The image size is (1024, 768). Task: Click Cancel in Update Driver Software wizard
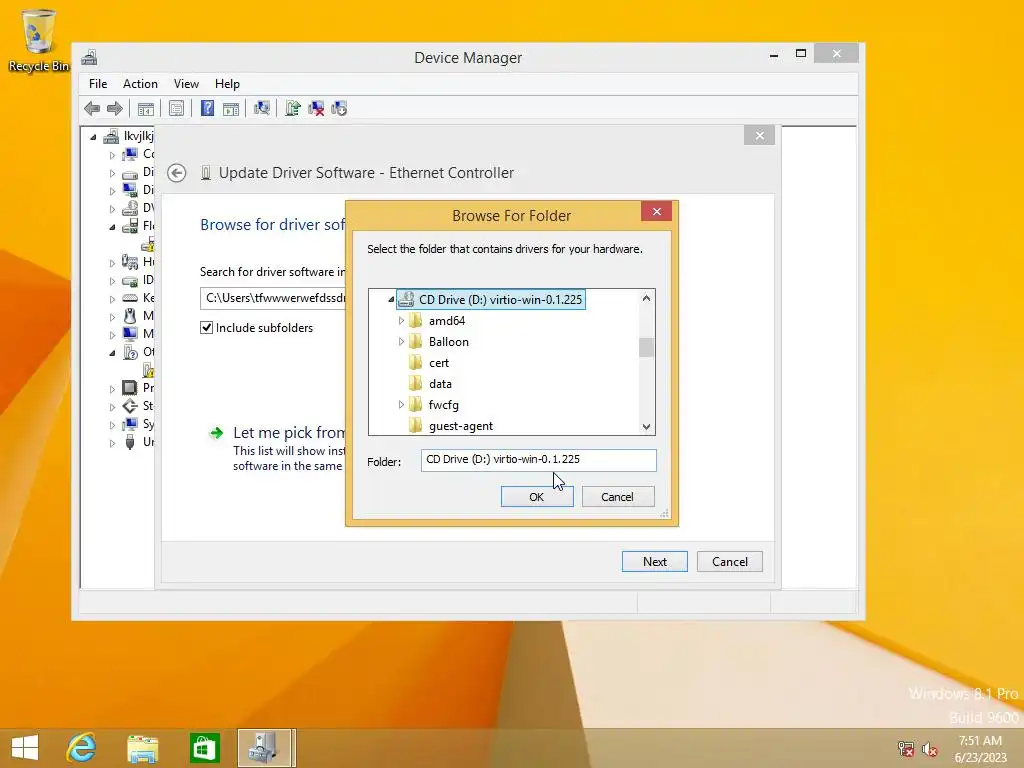[x=729, y=562]
